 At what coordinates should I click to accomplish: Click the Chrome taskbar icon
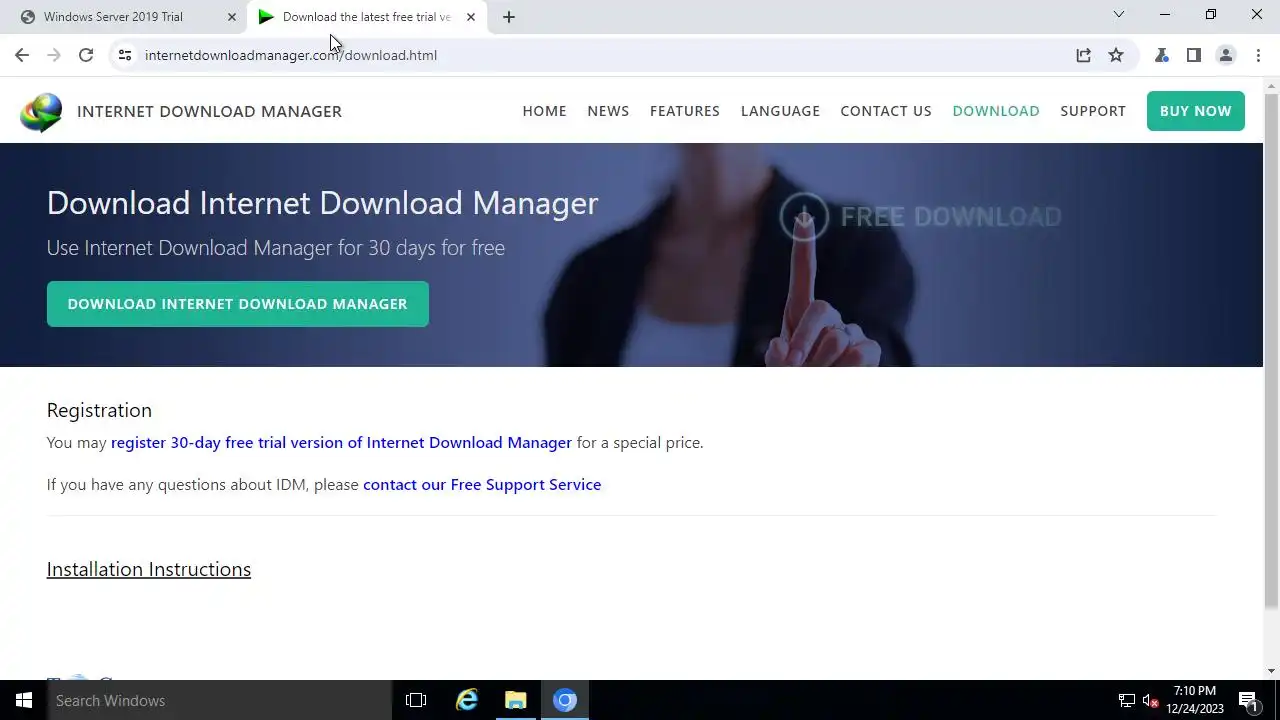[565, 700]
